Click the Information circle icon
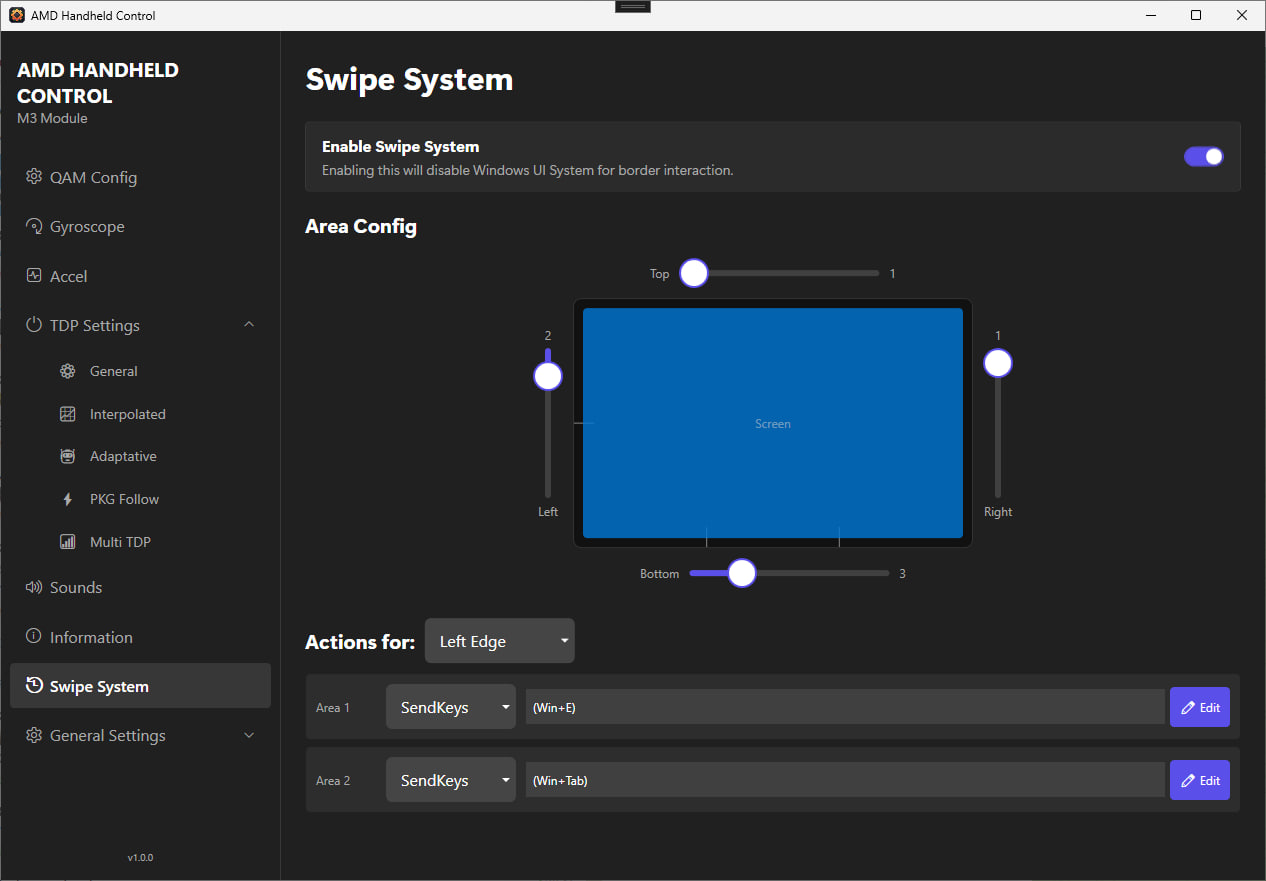Screen dimensions: 1266x881 34,637
